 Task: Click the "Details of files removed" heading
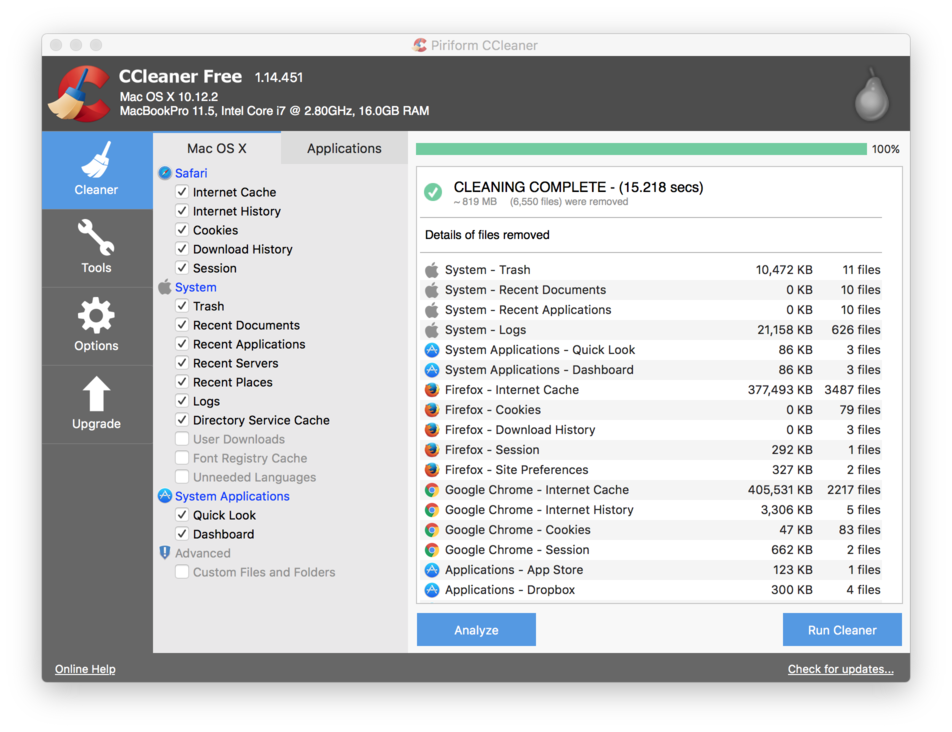point(487,235)
